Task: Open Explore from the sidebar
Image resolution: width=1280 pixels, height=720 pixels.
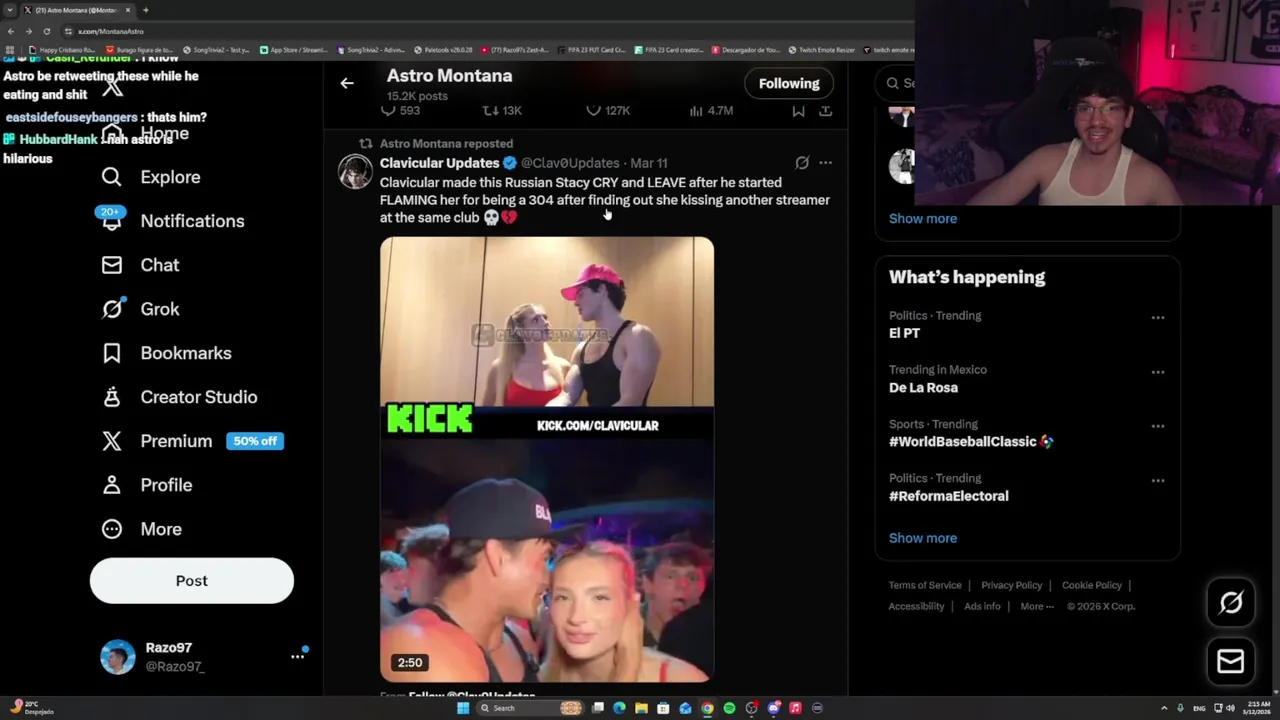Action: (150, 177)
